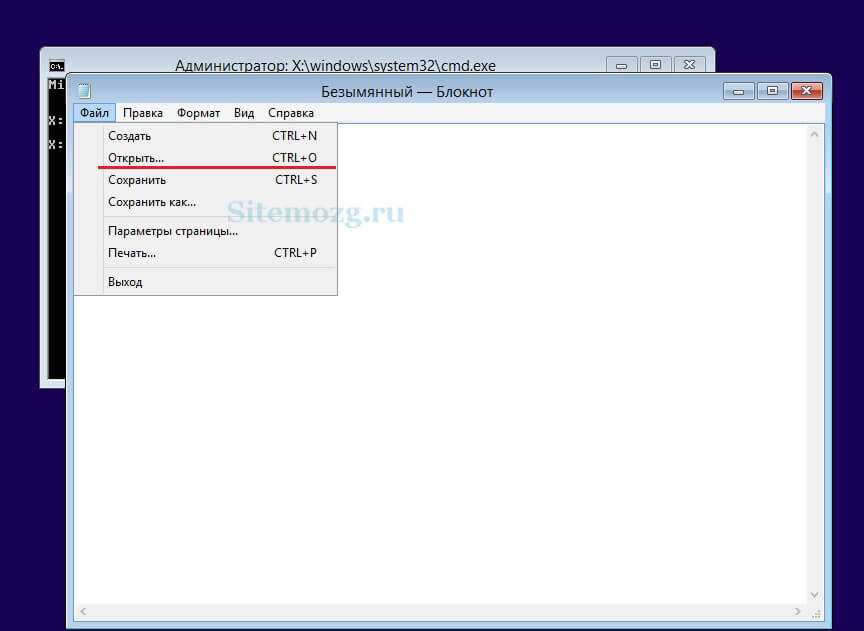This screenshot has width=864, height=631.
Task: Maximize the Notepad window
Action: pyautogui.click(x=772, y=91)
